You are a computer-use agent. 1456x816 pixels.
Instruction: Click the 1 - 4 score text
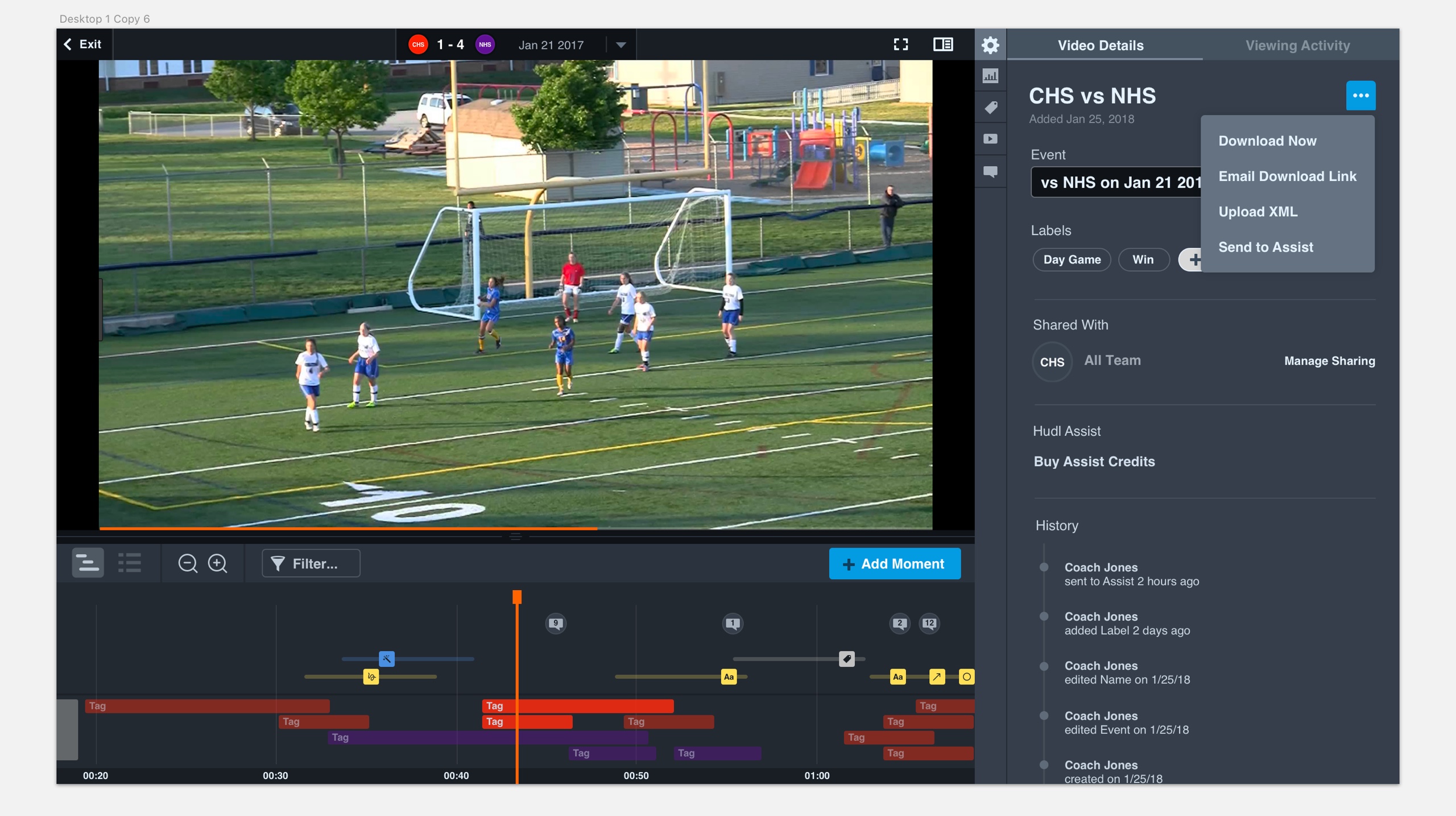[450, 44]
